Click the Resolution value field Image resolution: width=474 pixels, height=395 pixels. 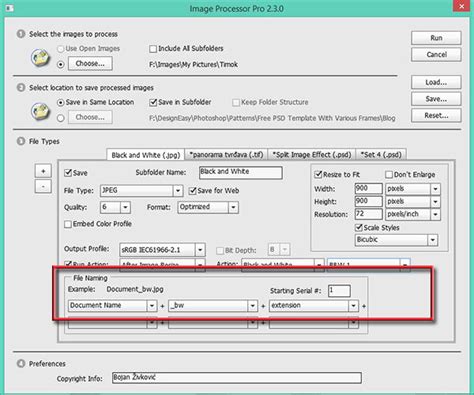point(368,214)
